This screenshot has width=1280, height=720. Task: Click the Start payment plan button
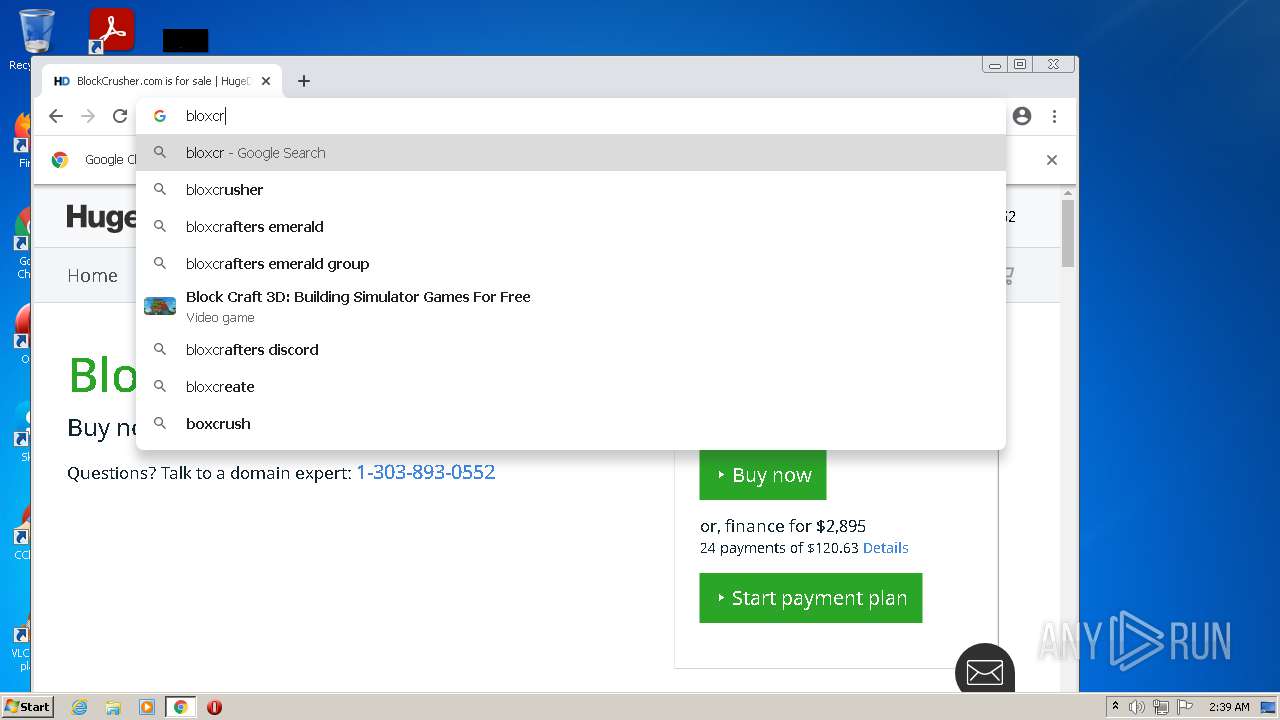pyautogui.click(x=811, y=598)
